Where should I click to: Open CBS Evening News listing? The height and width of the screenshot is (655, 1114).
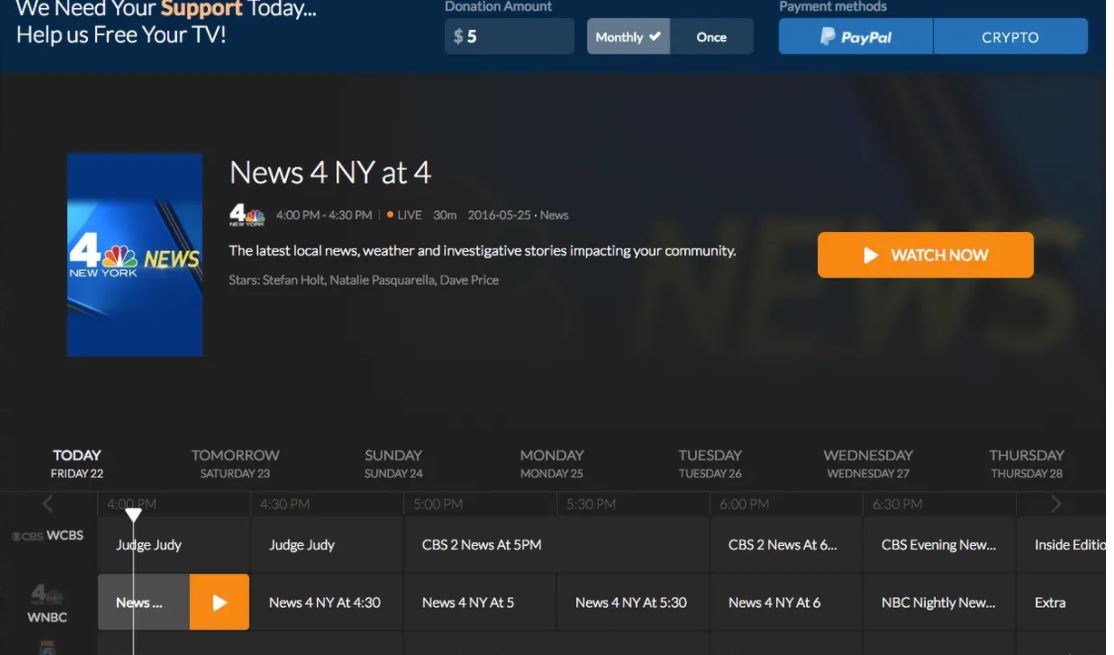coord(939,545)
